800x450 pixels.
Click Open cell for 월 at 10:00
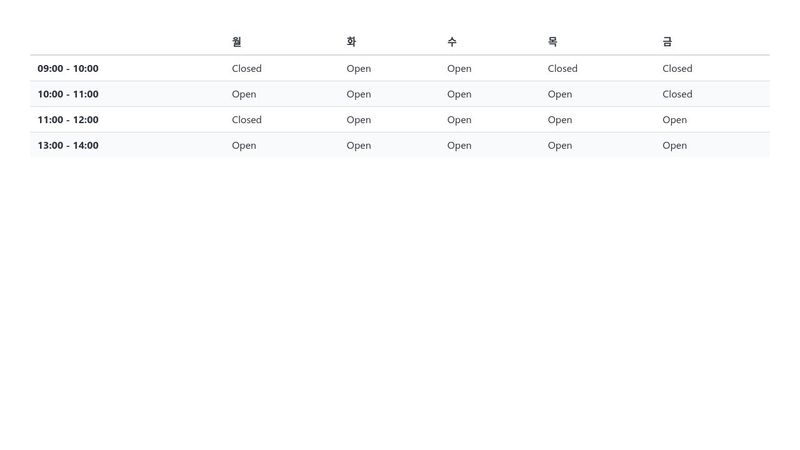pyautogui.click(x=244, y=94)
